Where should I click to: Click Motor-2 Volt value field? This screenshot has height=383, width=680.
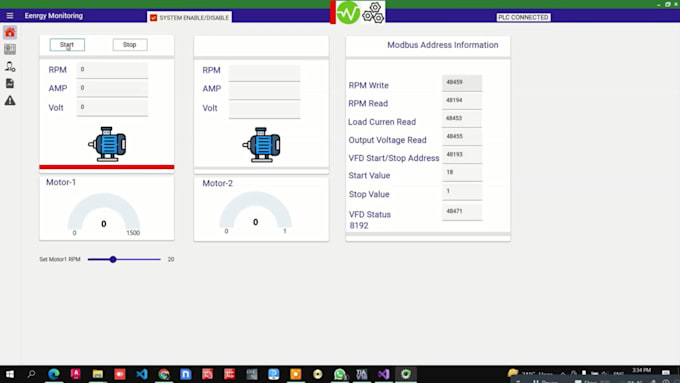264,110
